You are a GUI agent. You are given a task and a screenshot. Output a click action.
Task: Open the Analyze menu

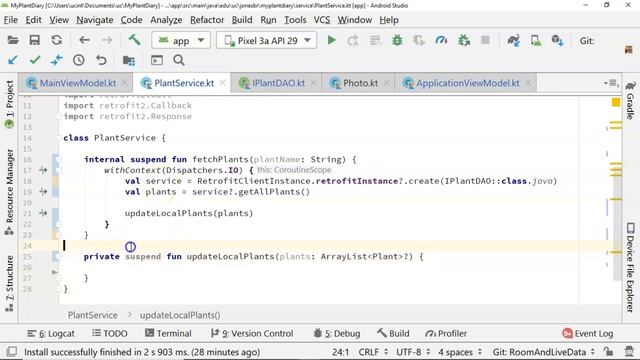tap(166, 20)
